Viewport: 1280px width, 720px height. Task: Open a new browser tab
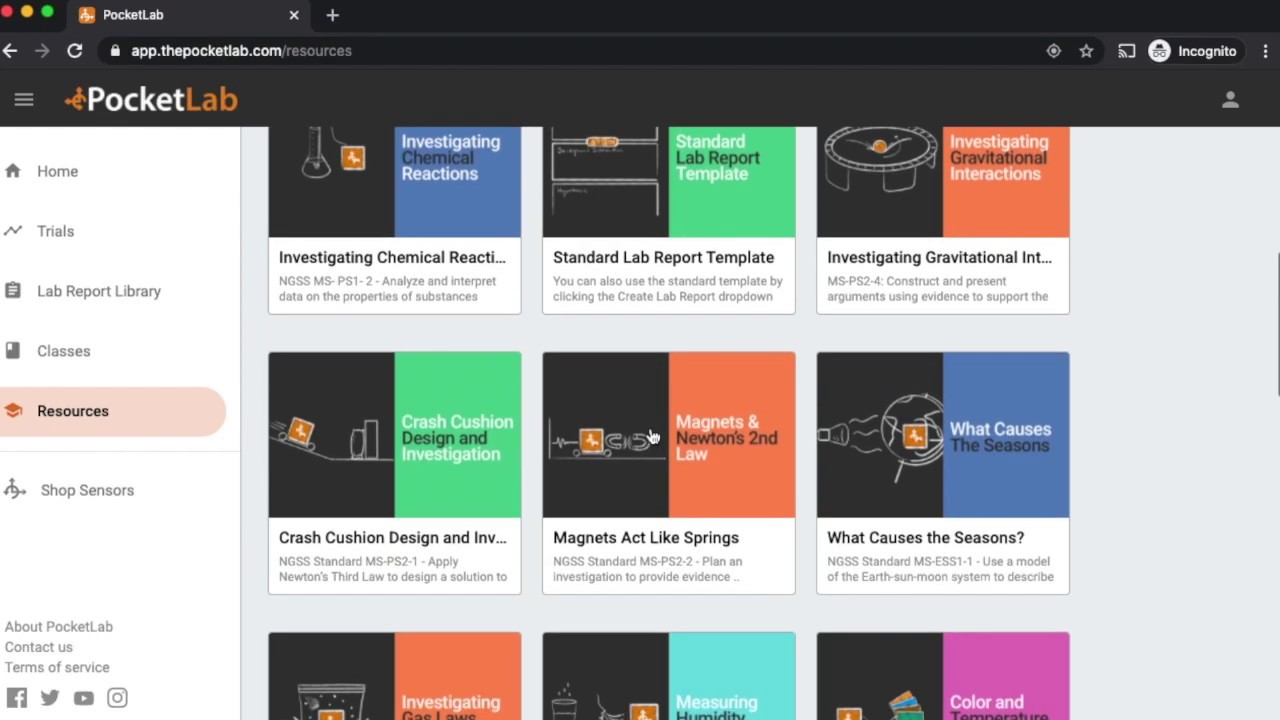tap(333, 15)
